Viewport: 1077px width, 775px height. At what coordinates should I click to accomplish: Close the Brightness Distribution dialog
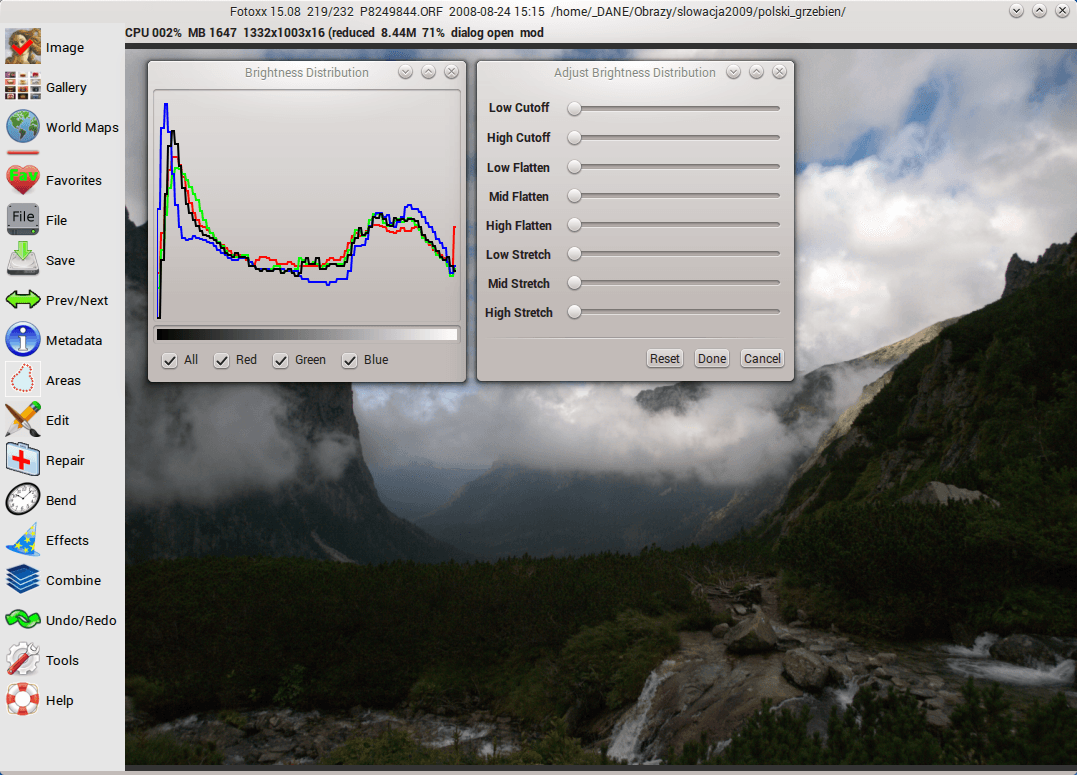pos(451,72)
